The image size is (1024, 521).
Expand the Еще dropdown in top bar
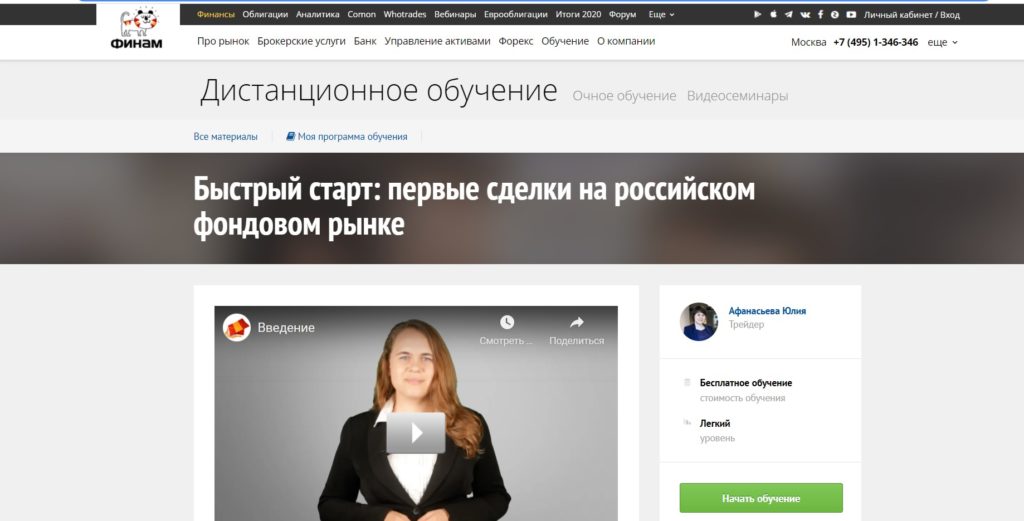661,15
